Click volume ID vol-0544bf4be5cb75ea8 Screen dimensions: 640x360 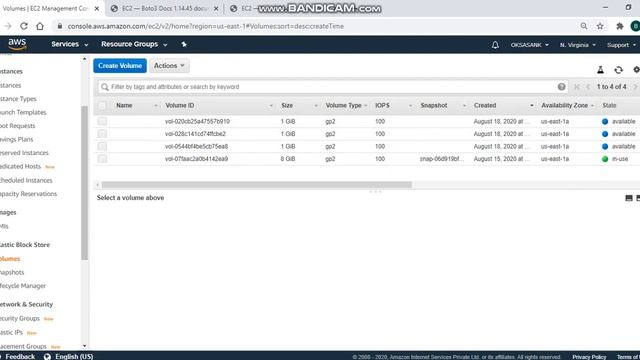pos(196,146)
